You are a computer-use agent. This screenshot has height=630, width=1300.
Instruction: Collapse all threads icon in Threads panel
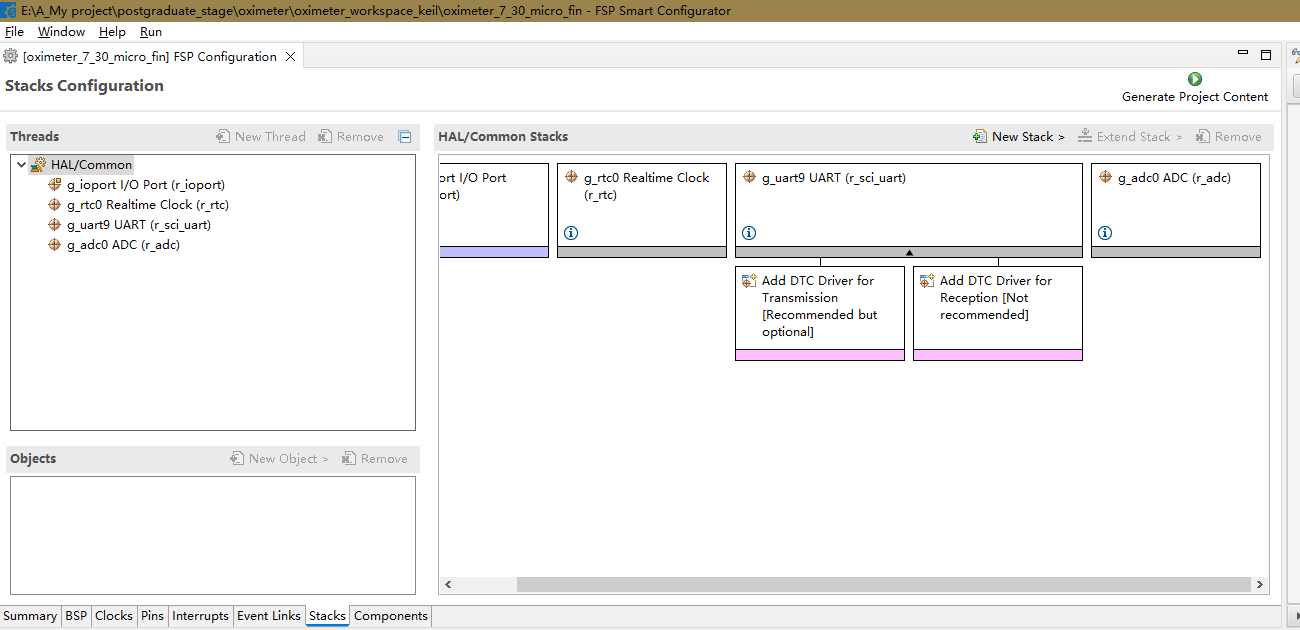coord(404,137)
